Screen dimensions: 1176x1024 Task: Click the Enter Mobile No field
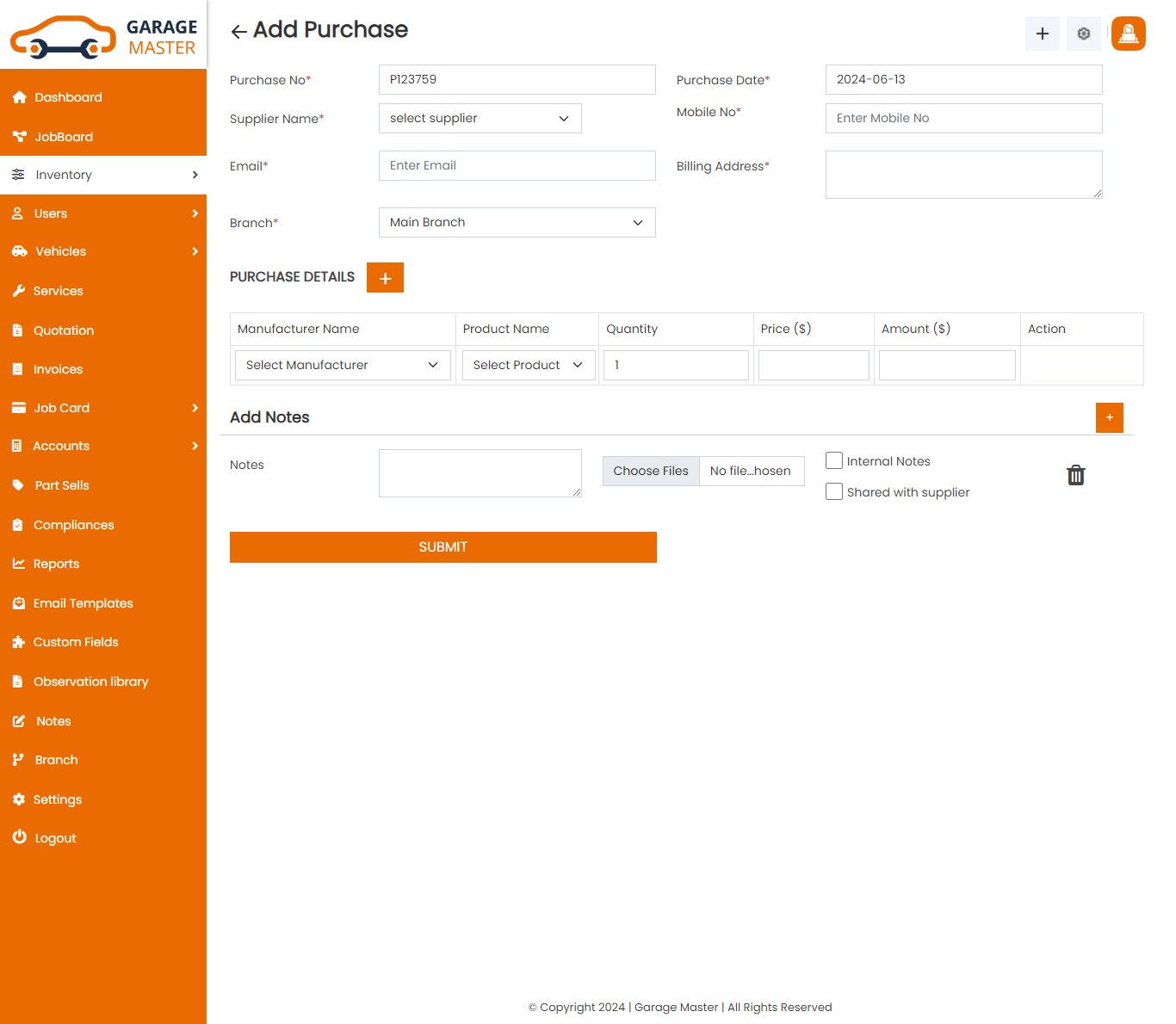(x=963, y=119)
